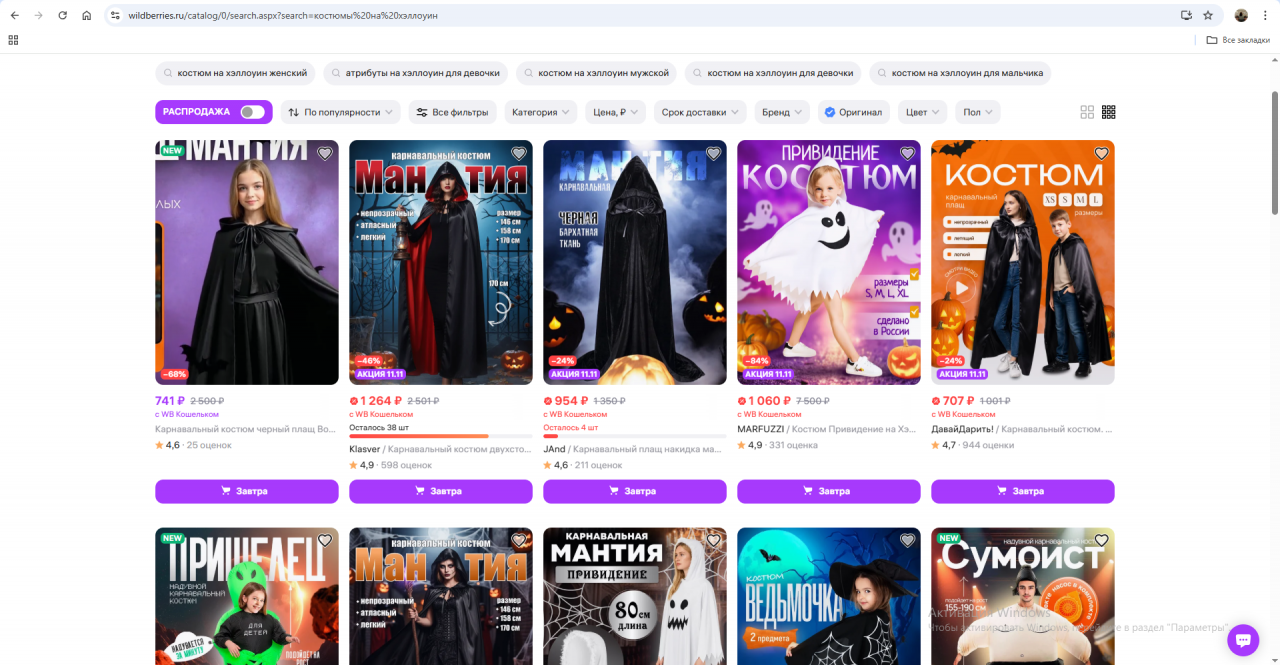This screenshot has height=665, width=1280.
Task: Open the Все фильтры filter panel
Action: [x=452, y=112]
